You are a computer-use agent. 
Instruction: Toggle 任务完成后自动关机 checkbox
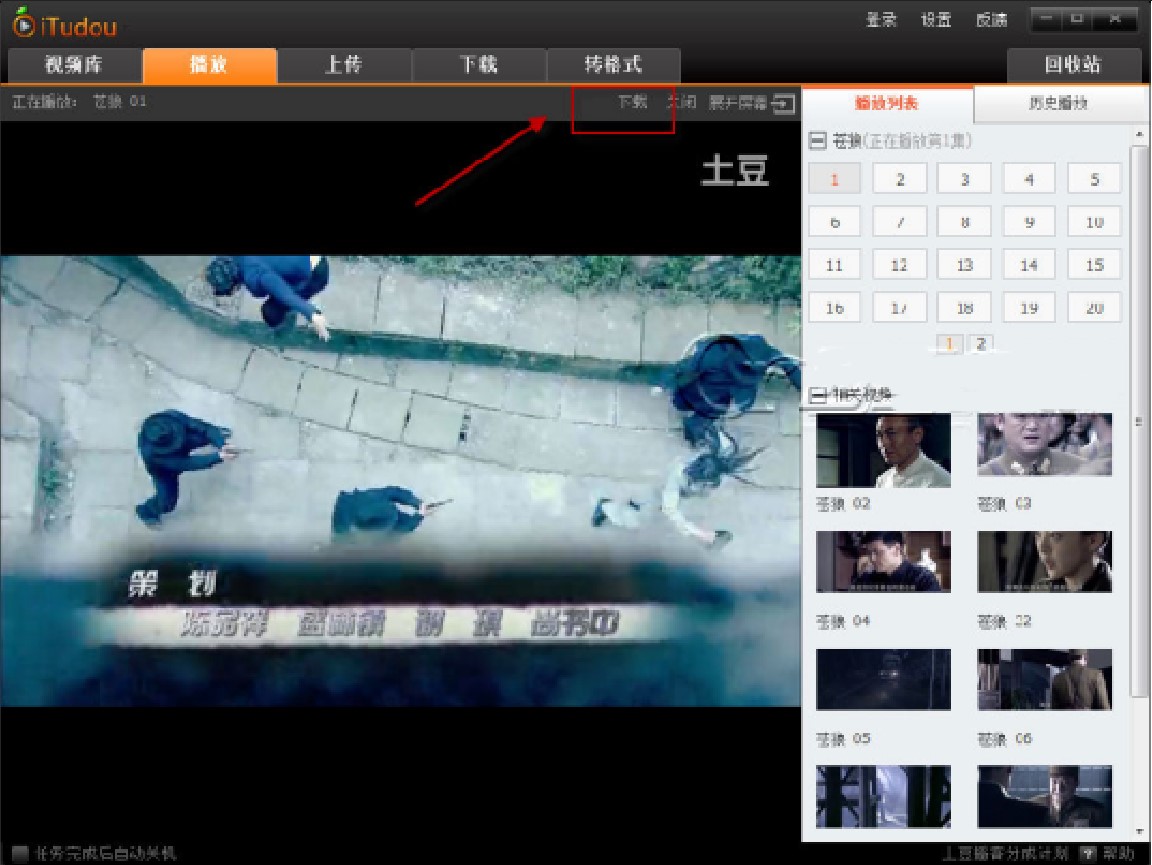20,853
